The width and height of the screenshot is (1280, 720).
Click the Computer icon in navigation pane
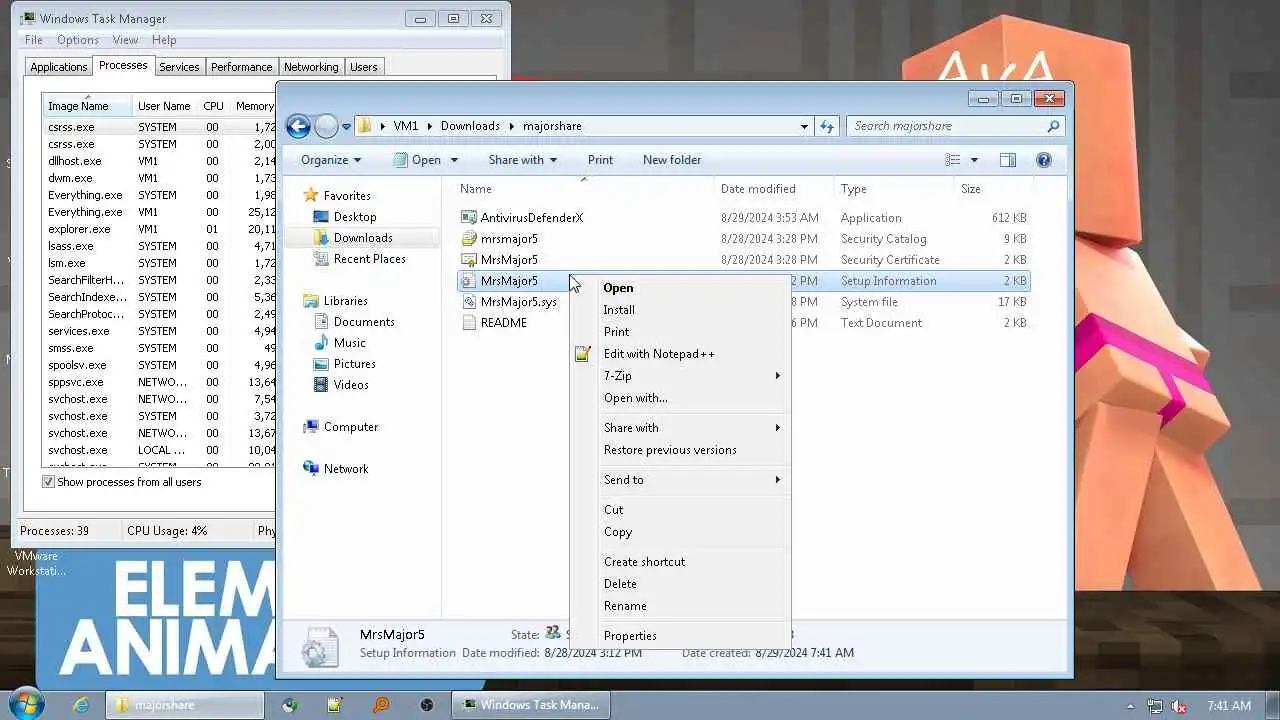[311, 427]
